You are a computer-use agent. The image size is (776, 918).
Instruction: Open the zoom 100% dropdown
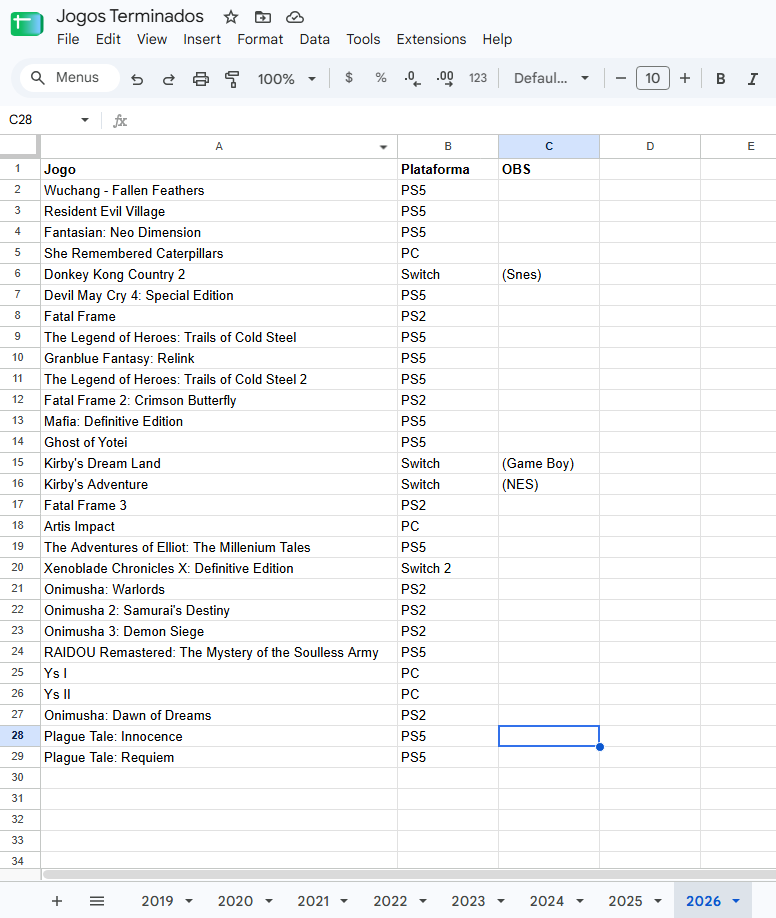pos(286,78)
